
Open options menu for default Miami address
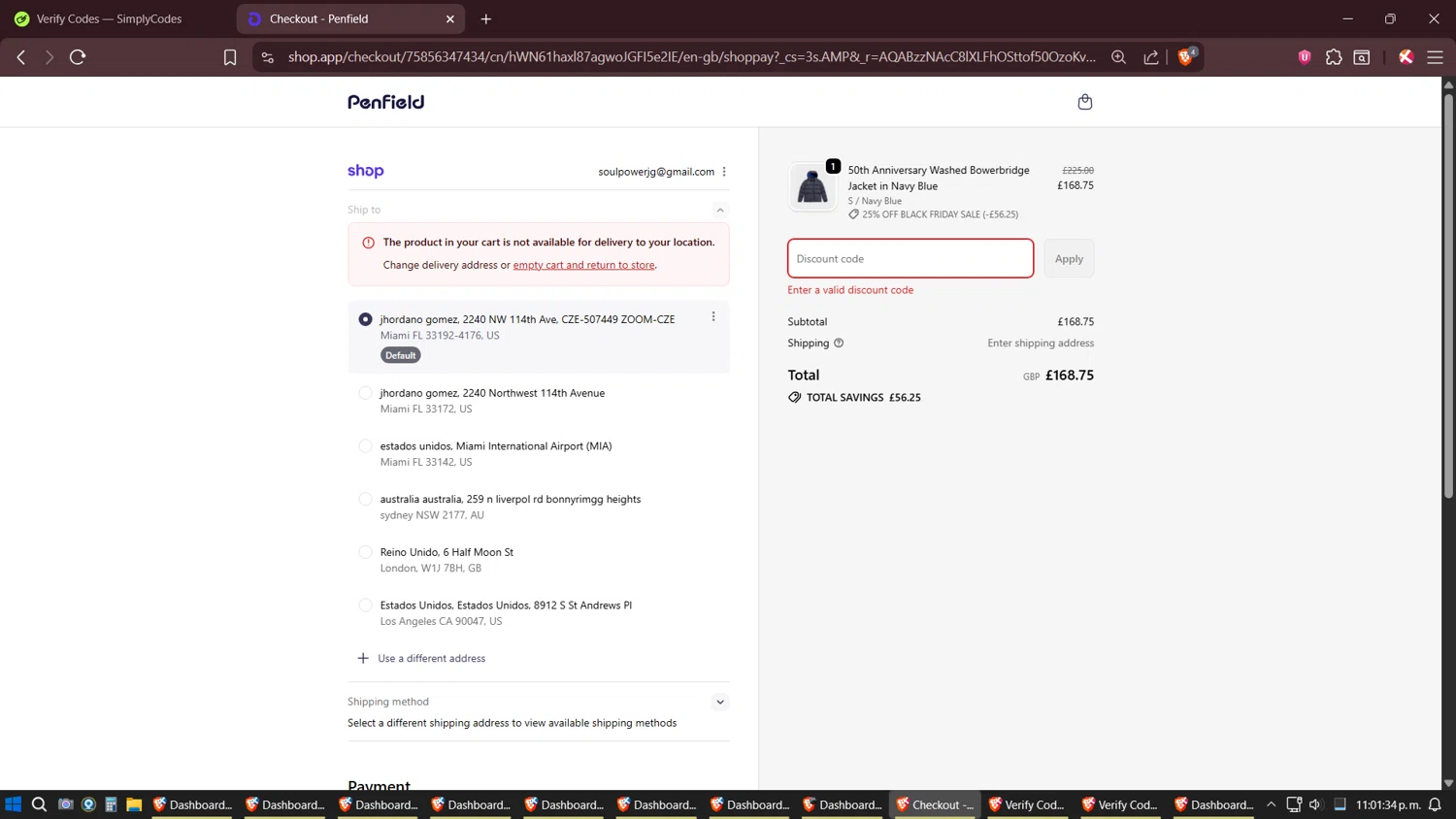click(x=713, y=317)
